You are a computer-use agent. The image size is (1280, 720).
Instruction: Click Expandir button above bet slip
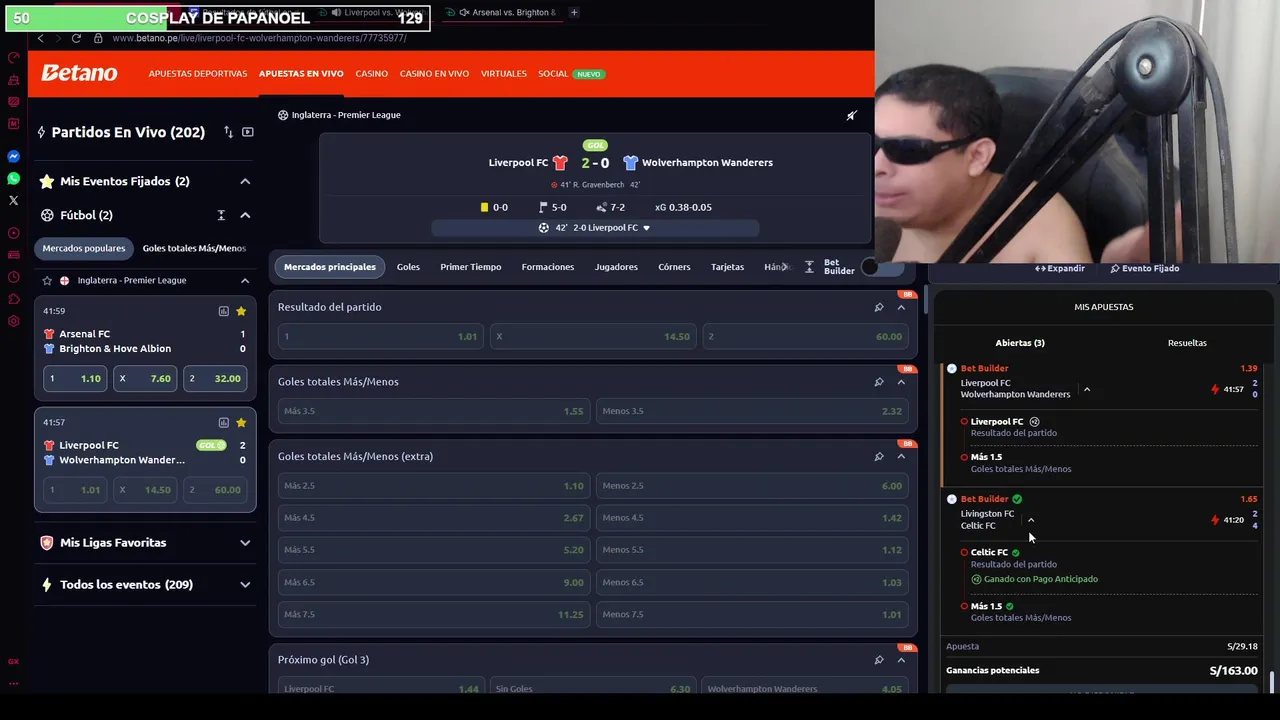(x=1060, y=268)
